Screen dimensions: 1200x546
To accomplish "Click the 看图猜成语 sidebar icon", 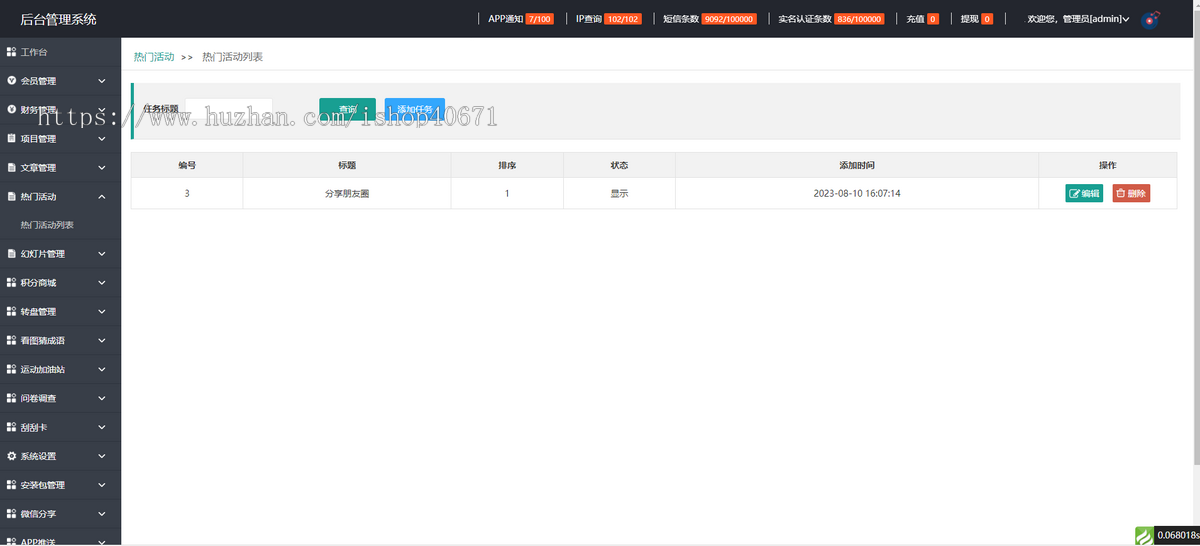I will (11, 341).
